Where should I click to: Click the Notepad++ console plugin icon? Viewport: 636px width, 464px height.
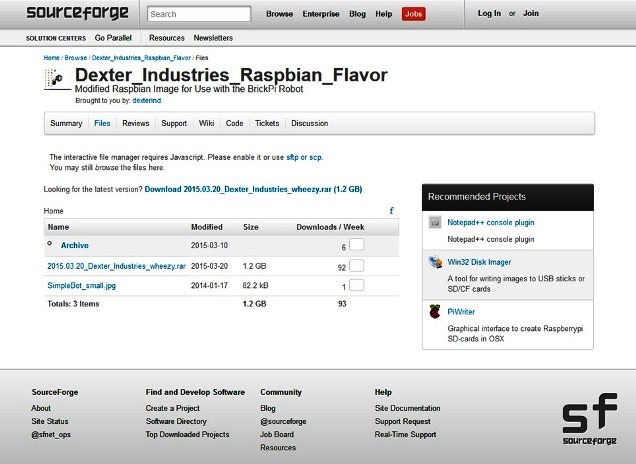[x=435, y=222]
